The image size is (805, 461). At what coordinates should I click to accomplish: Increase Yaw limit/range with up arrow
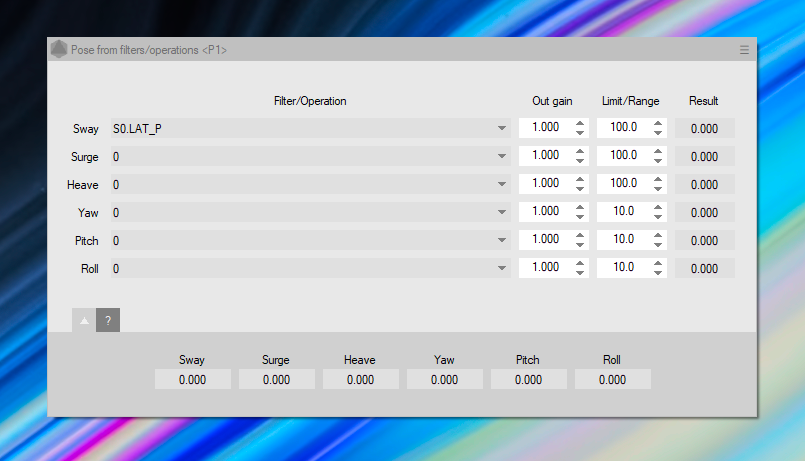tap(658, 207)
